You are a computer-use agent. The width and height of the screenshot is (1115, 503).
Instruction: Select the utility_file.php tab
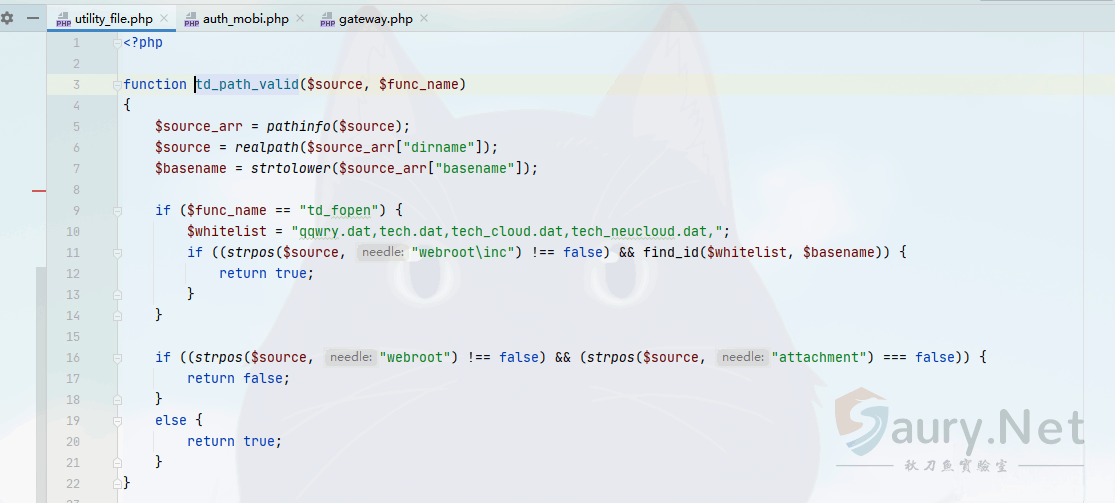(113, 19)
